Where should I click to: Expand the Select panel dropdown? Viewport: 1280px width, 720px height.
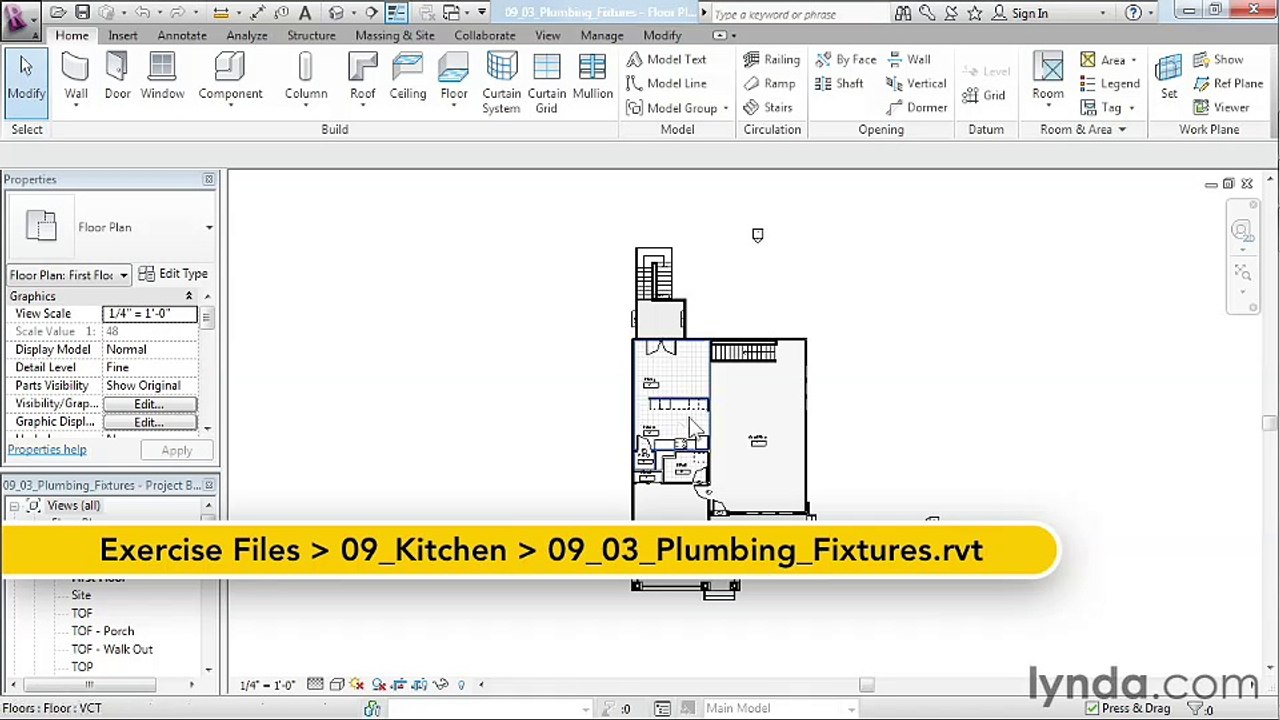[x=26, y=129]
